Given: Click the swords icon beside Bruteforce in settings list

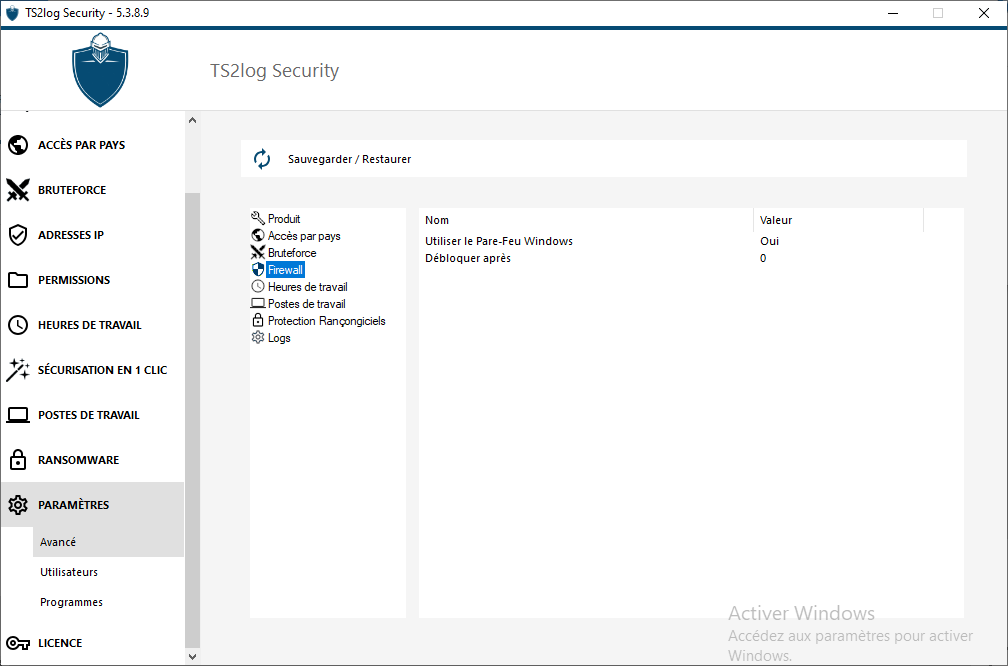Looking at the screenshot, I should point(258,253).
